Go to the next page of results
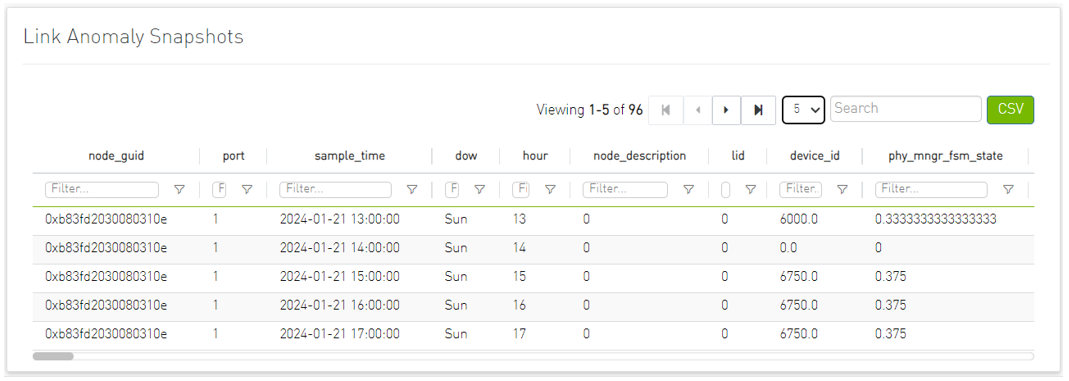 point(727,110)
